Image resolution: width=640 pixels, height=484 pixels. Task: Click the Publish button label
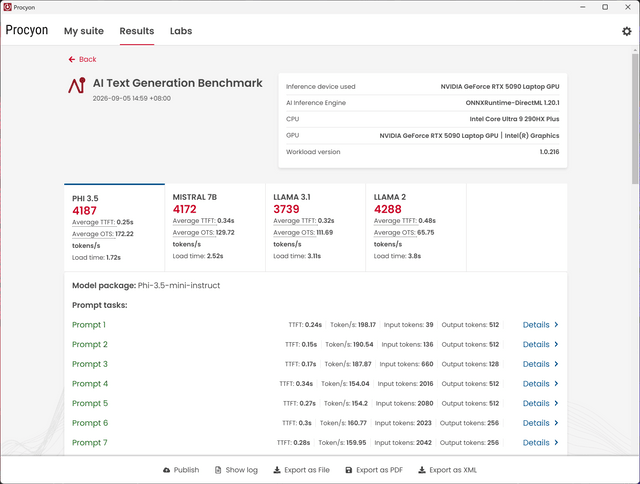(187, 470)
